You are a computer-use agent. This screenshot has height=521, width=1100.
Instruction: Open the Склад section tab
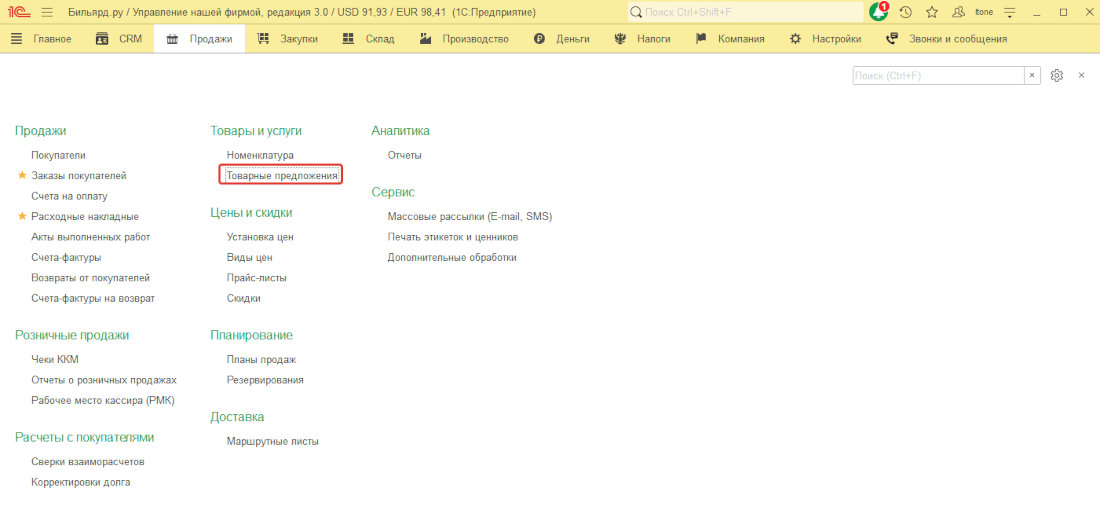(368, 39)
